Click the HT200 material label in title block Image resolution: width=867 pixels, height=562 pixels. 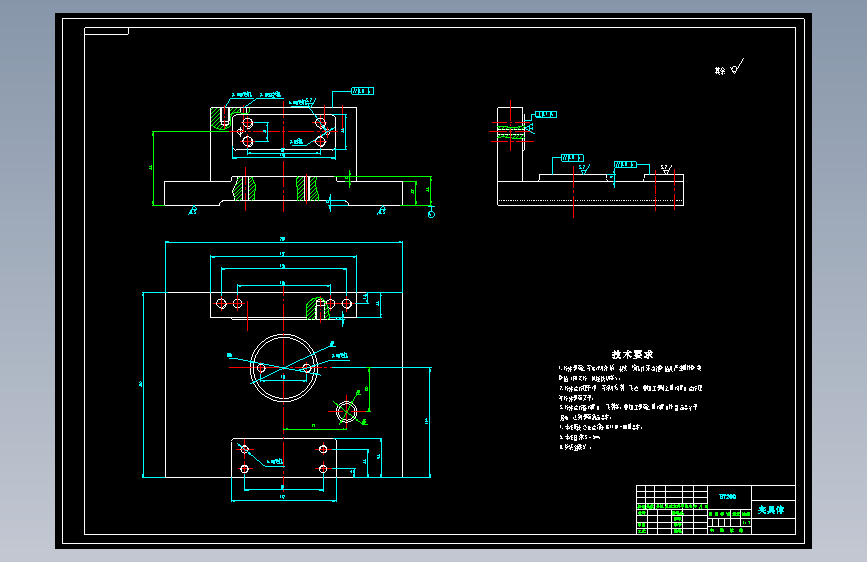point(728,497)
